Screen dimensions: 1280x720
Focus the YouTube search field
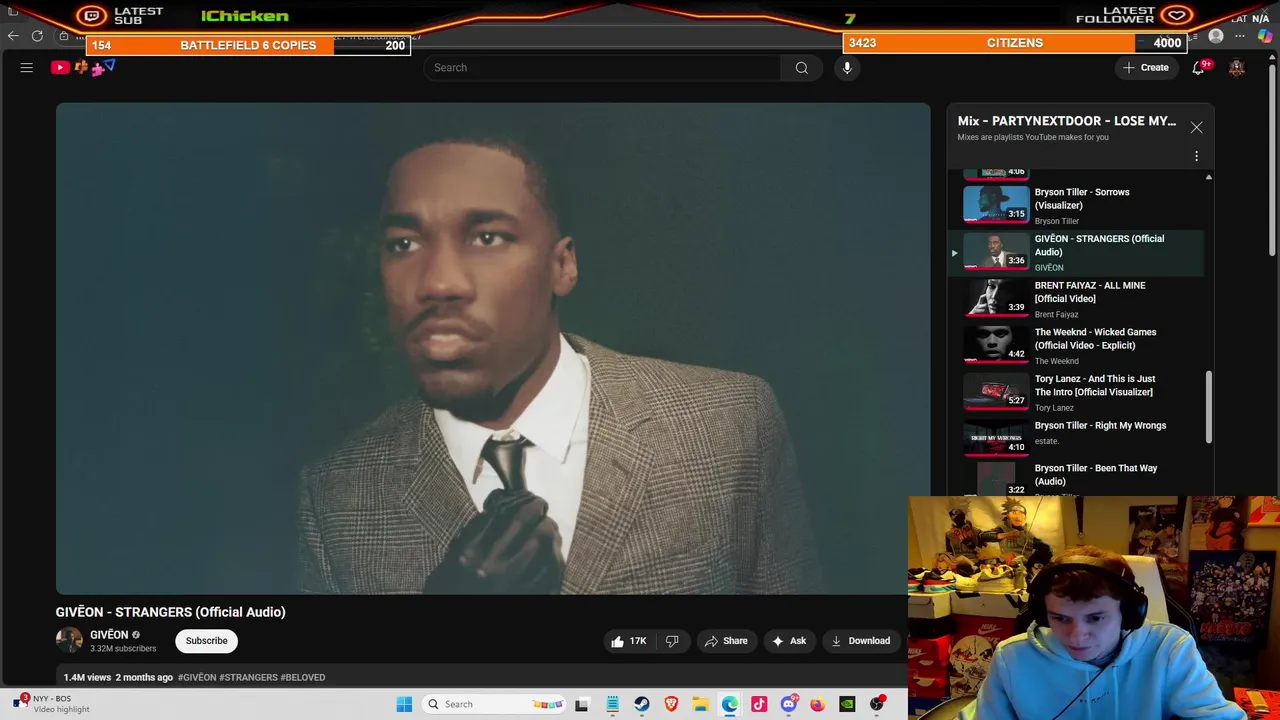[x=602, y=67]
